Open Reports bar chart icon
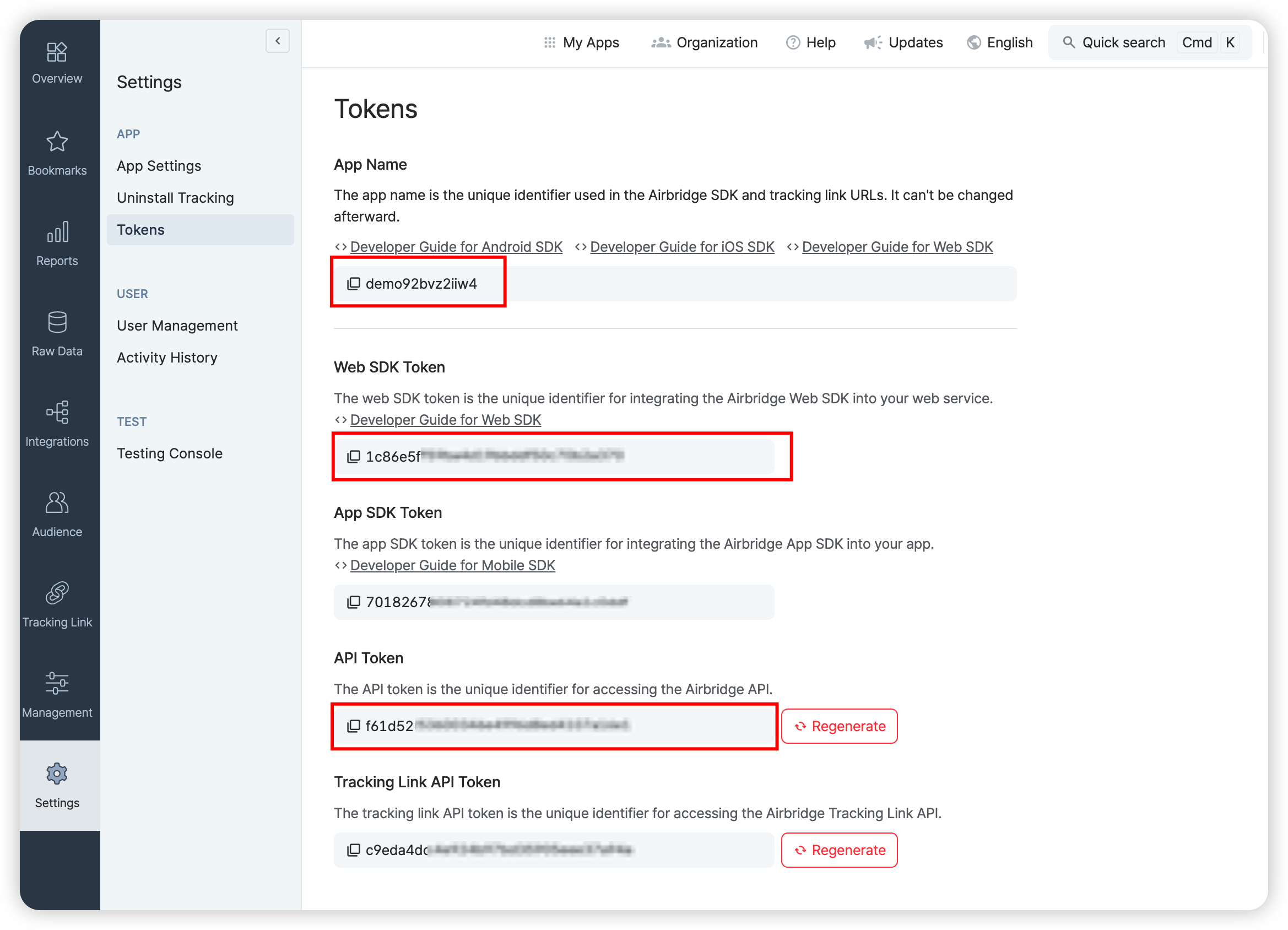 57,232
